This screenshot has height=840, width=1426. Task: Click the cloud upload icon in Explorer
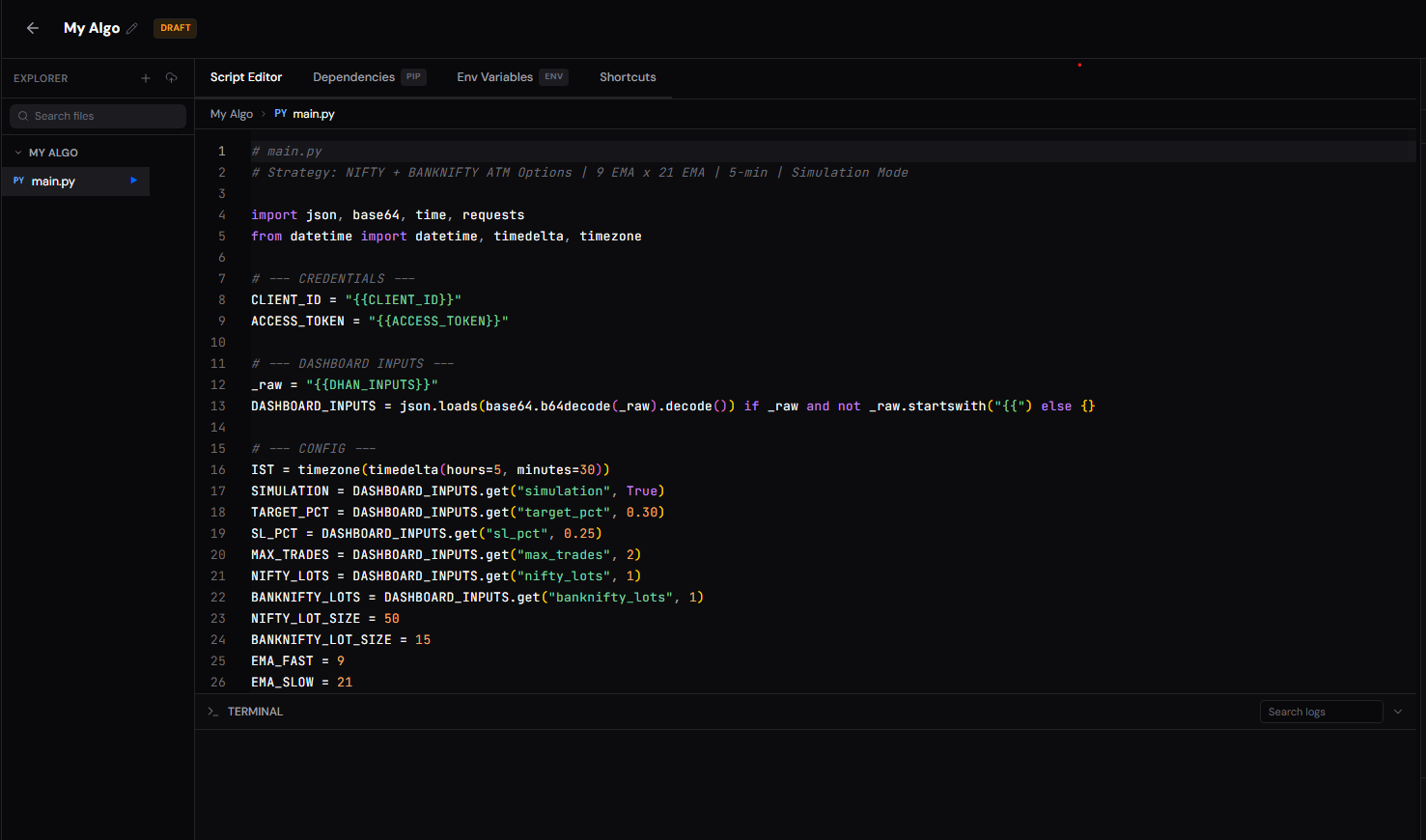[x=171, y=78]
